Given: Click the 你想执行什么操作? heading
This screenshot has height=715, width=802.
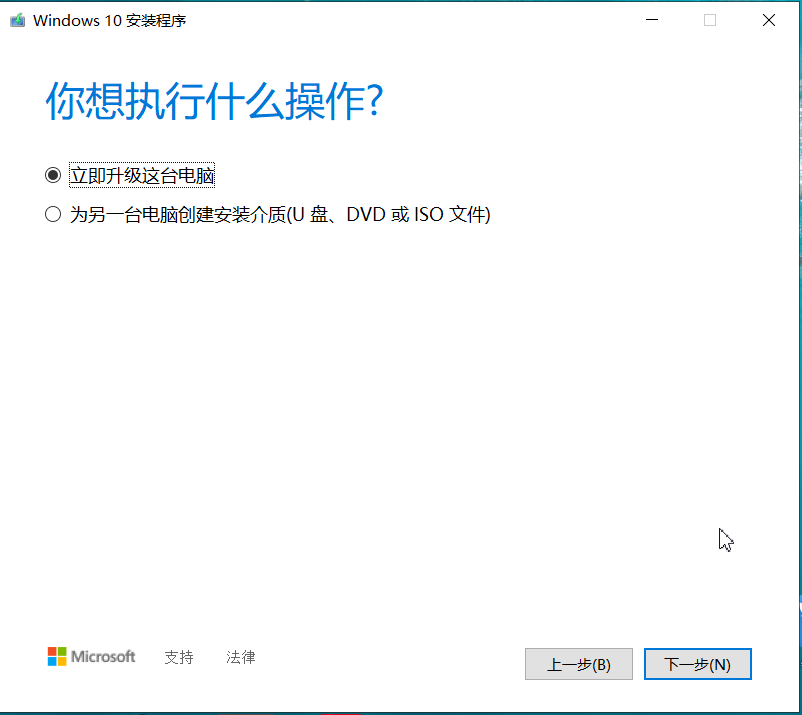Looking at the screenshot, I should (215, 101).
